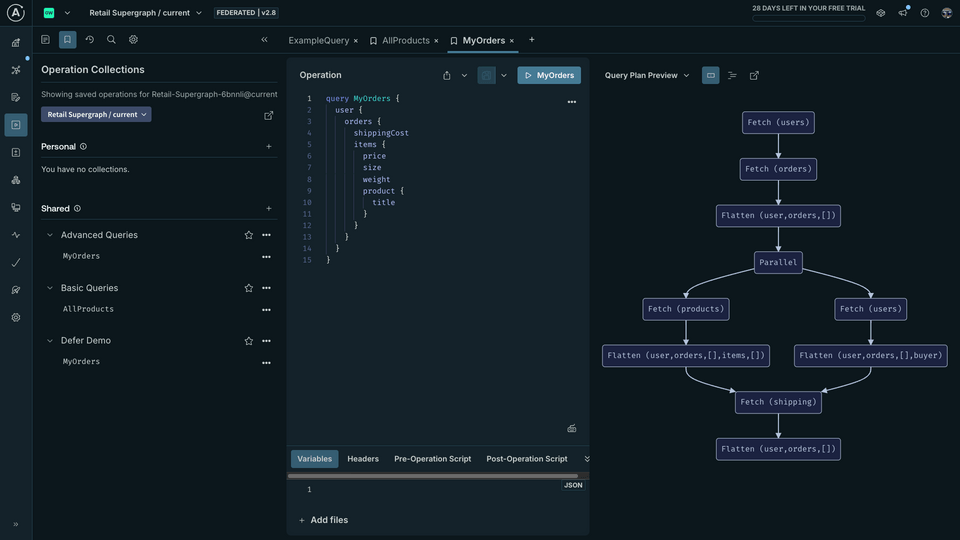The image size is (960, 540).
Task: Open the announcements megaphone icon
Action: [x=903, y=12]
